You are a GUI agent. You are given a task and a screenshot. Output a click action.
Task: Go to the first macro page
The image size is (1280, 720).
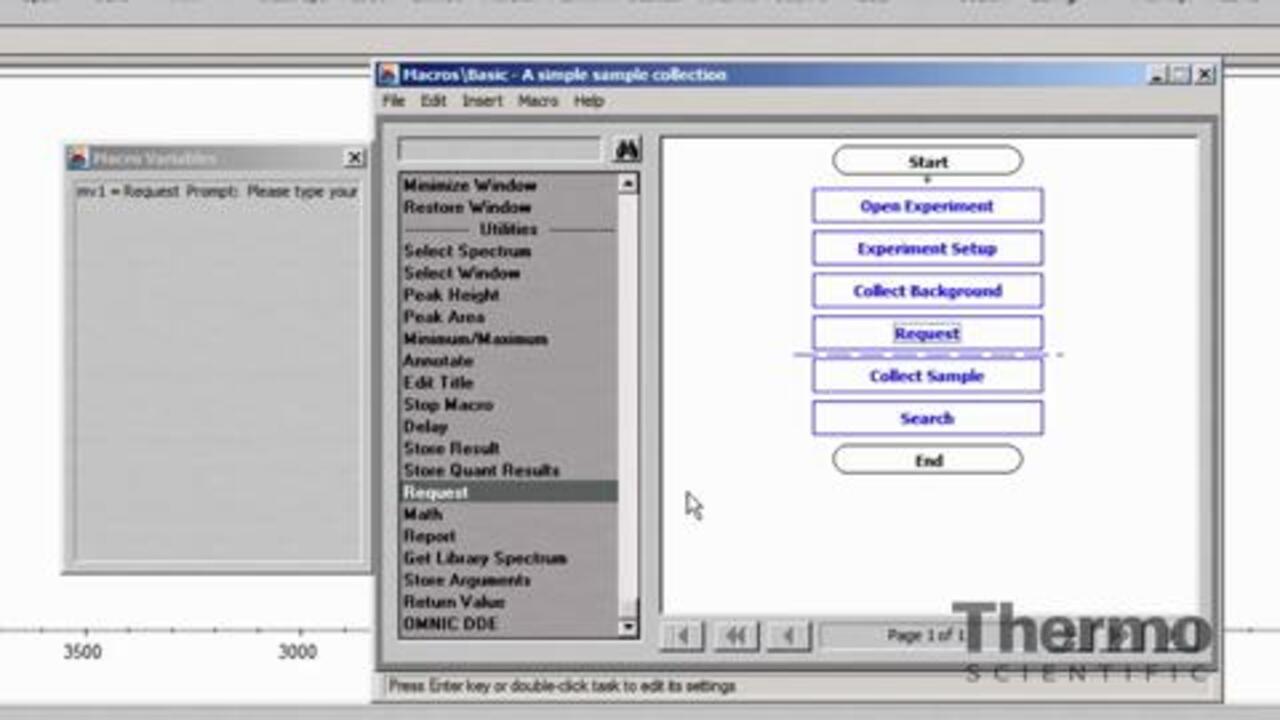point(682,636)
